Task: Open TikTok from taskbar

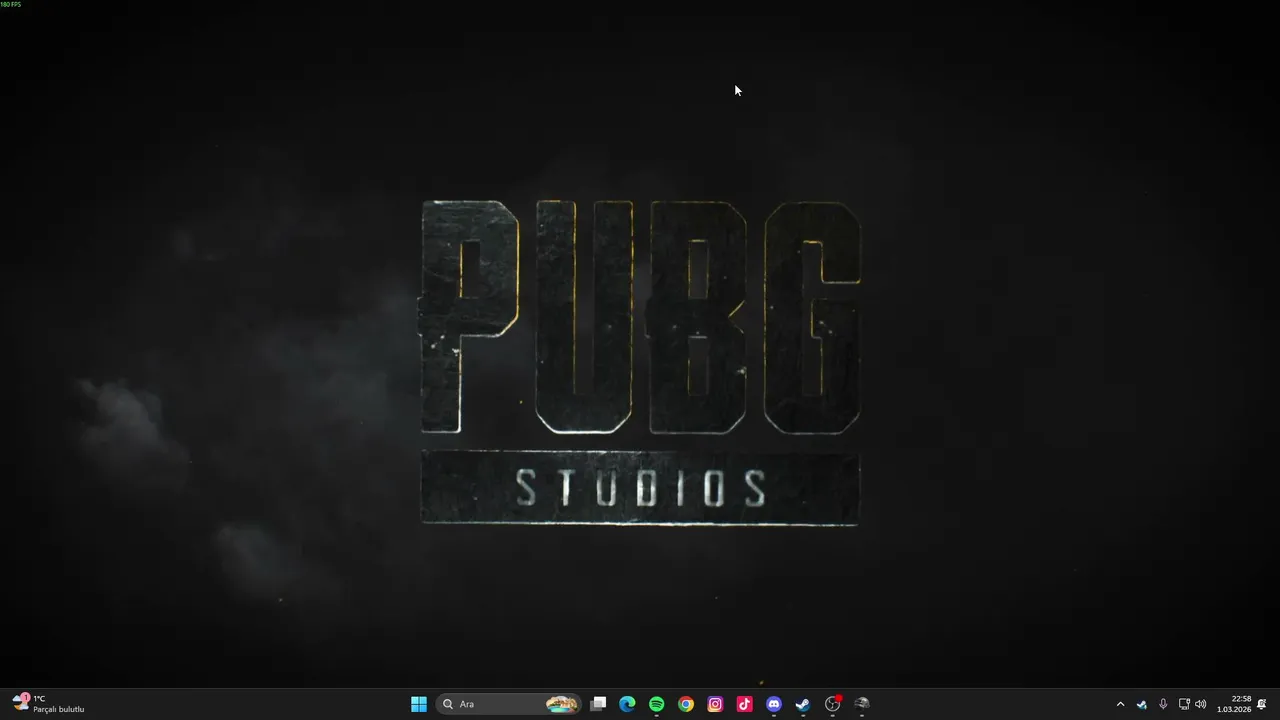Action: (x=744, y=704)
